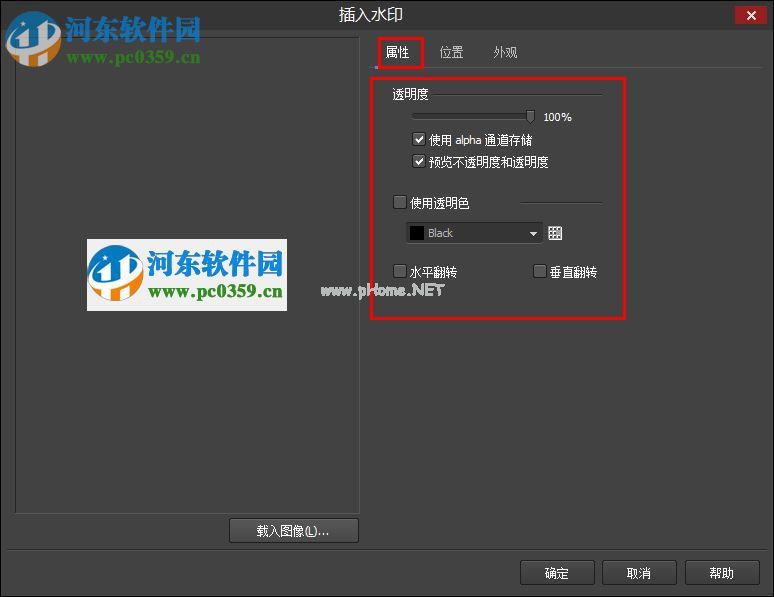Click the 透明度 slider handle

click(x=530, y=117)
